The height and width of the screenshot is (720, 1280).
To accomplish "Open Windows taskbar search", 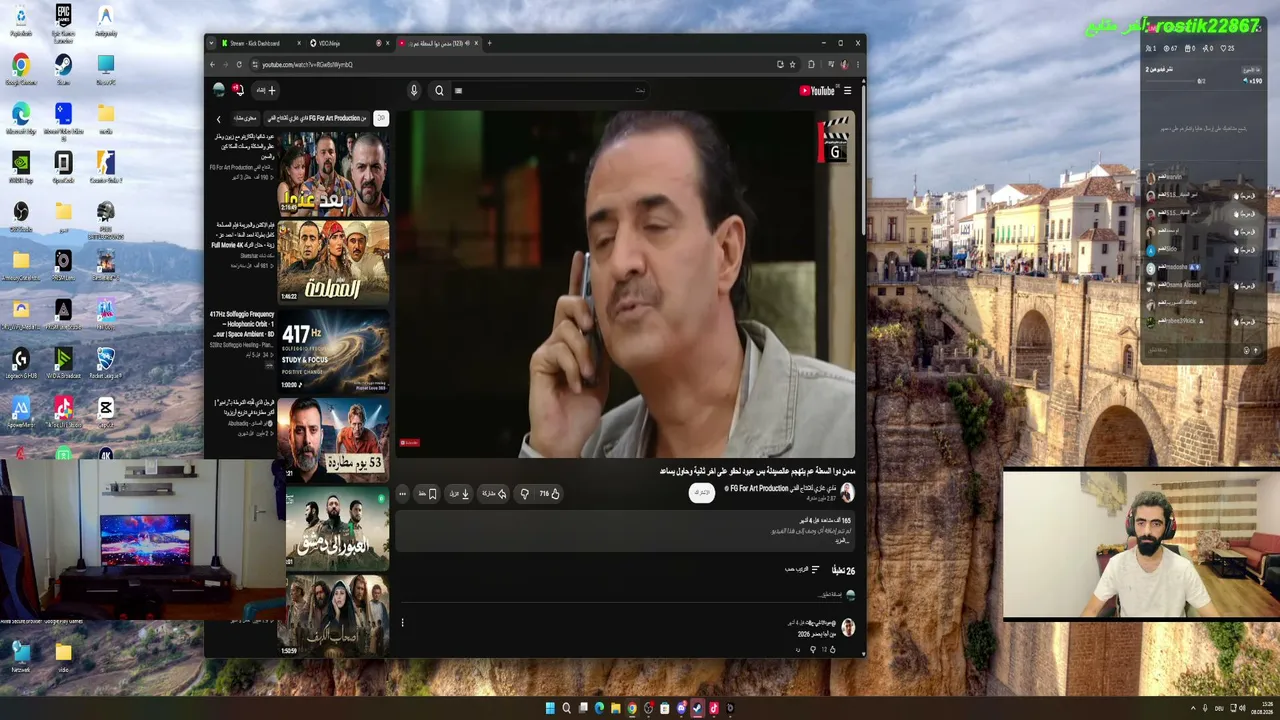I will (566, 709).
